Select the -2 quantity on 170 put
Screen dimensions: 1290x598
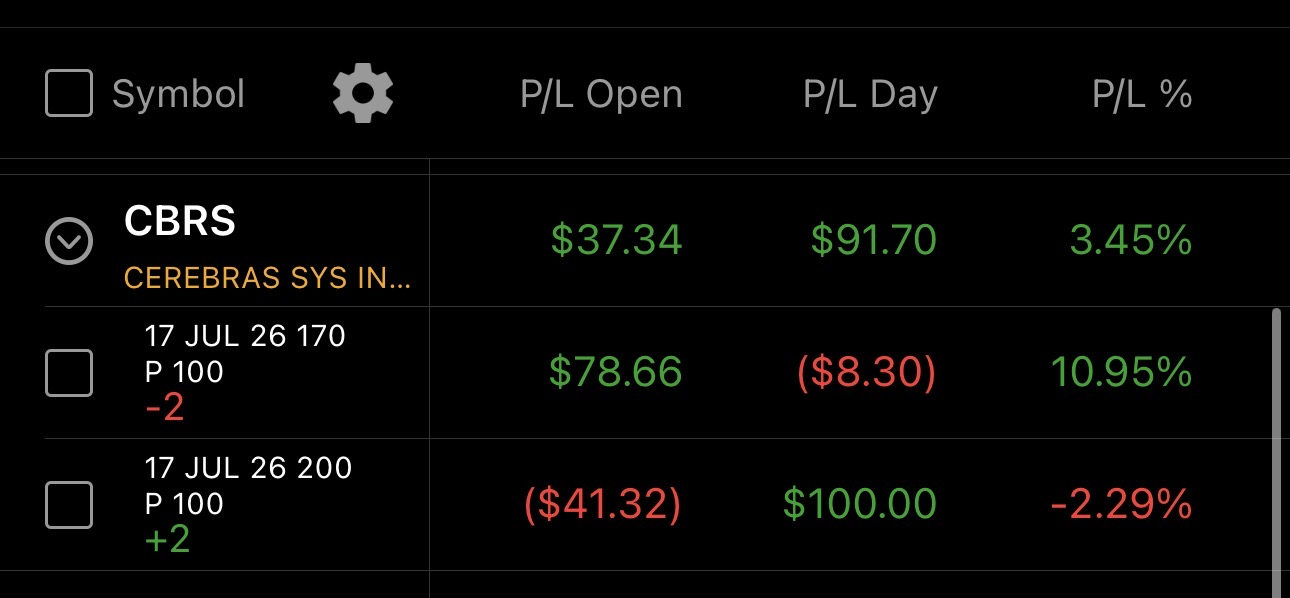165,407
